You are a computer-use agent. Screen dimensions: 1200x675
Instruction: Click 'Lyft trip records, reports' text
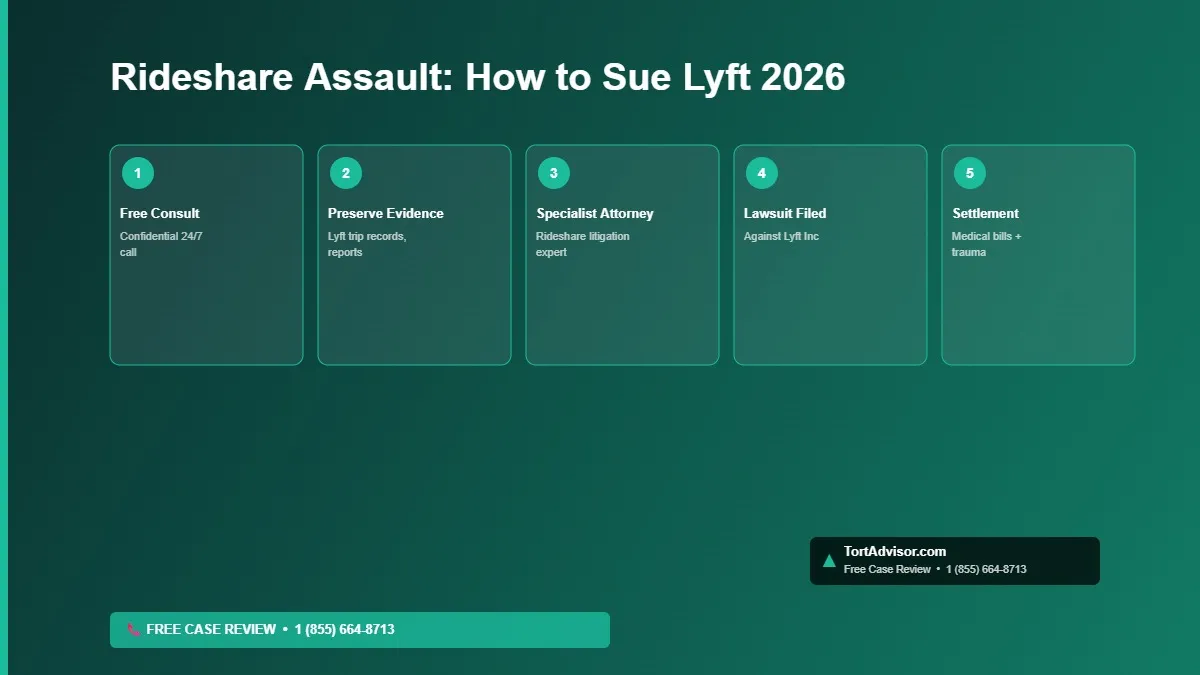[367, 244]
